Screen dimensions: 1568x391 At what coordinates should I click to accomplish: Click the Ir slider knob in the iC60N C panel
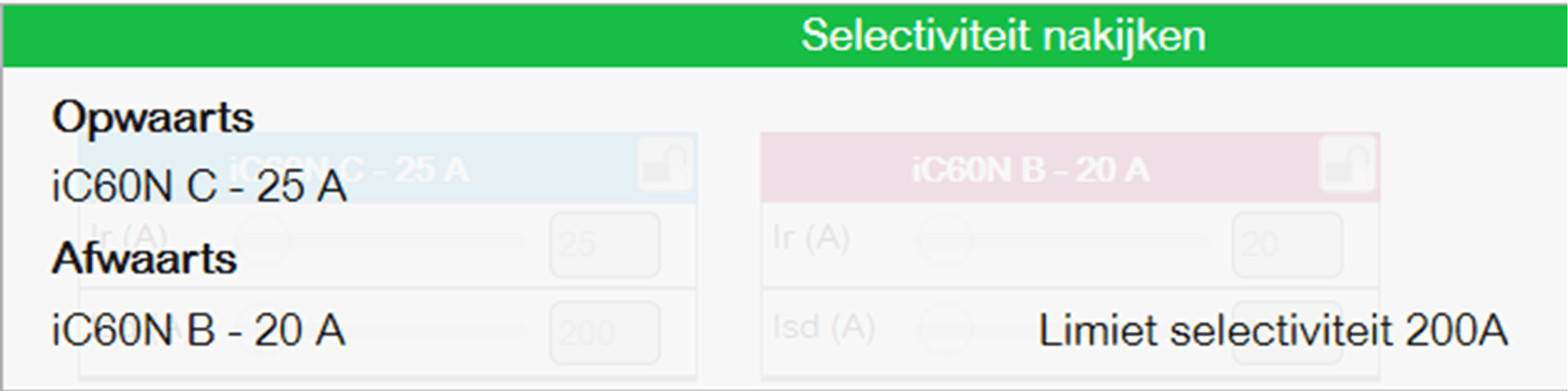pos(261,239)
